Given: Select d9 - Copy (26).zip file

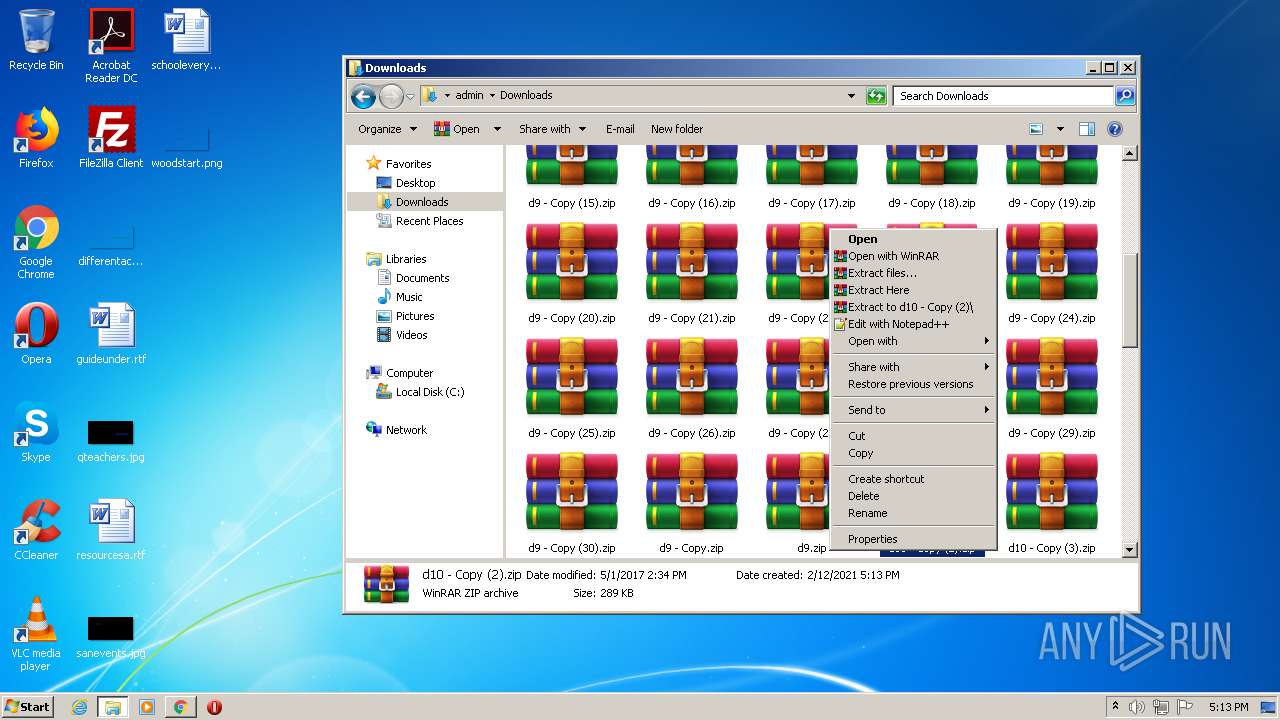Looking at the screenshot, I should (x=692, y=388).
